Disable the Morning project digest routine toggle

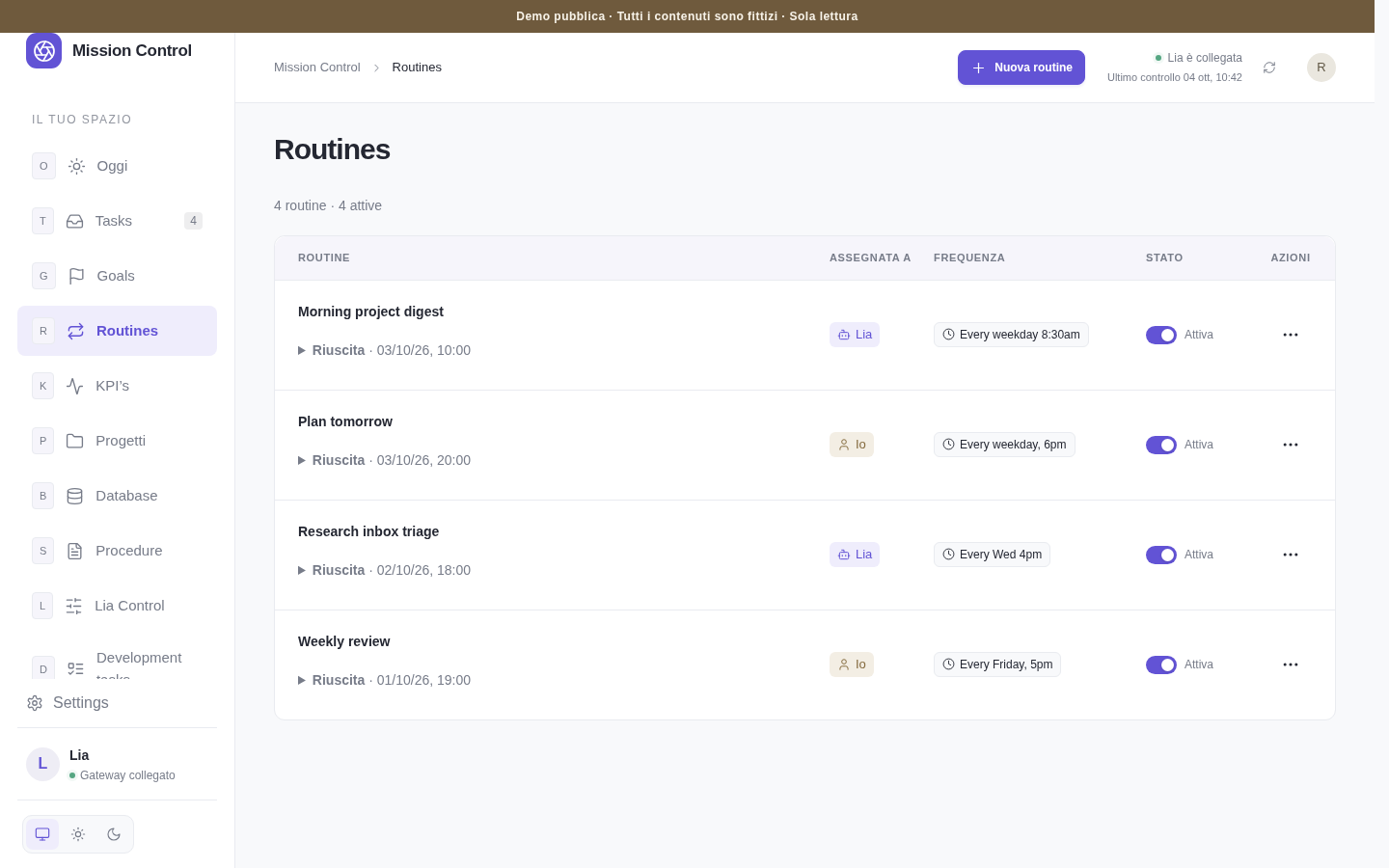point(1161,335)
